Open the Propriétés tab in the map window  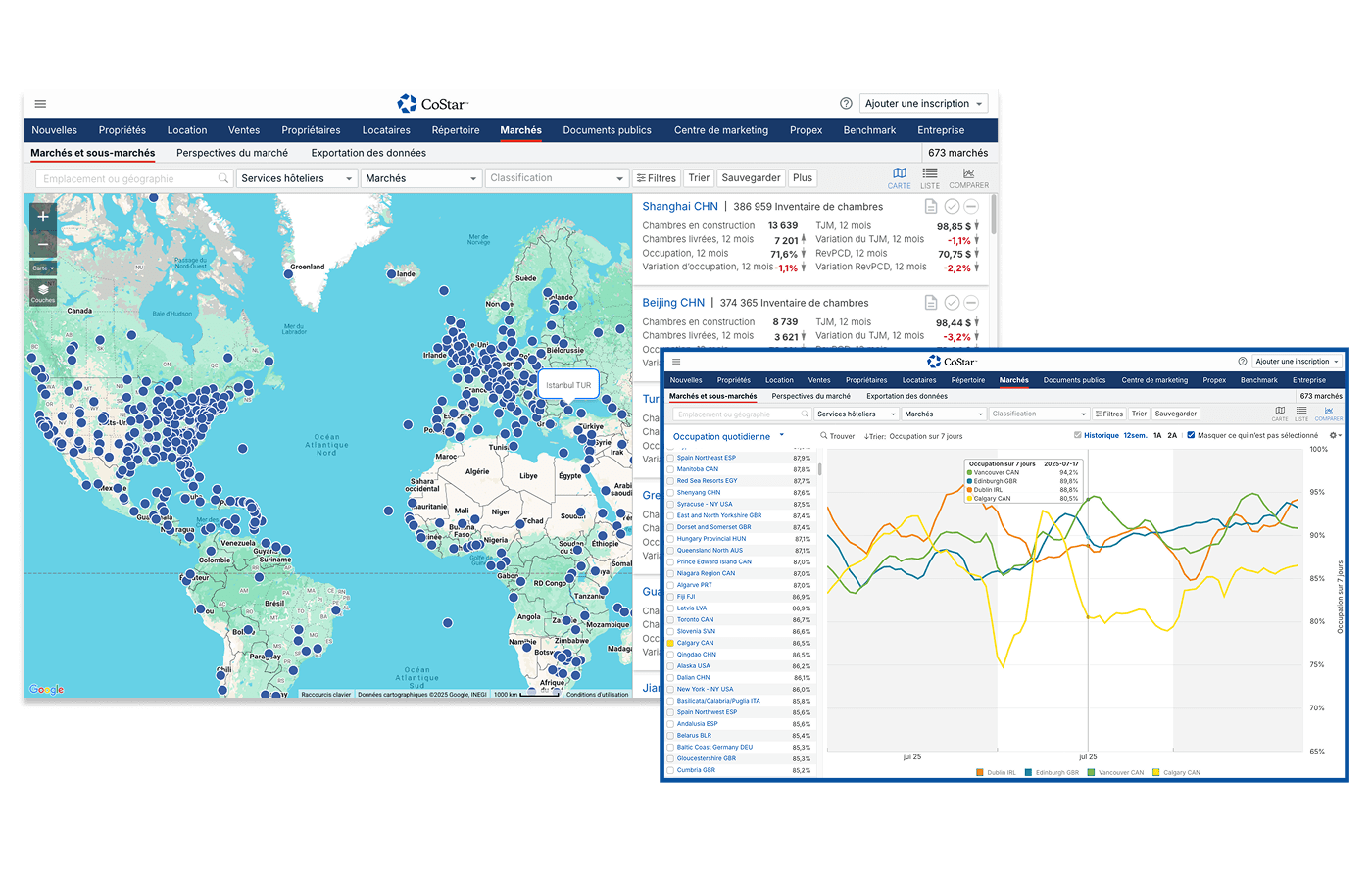pos(122,130)
